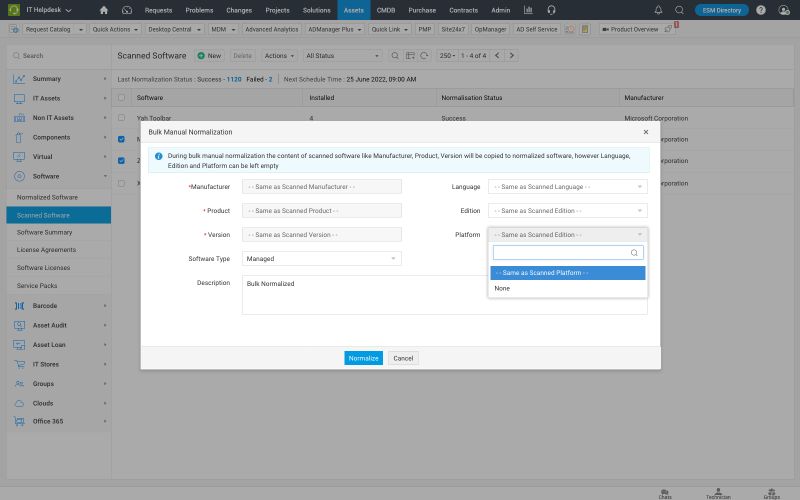Open the Software Type dropdown
This screenshot has width=800, height=500.
coord(321,259)
